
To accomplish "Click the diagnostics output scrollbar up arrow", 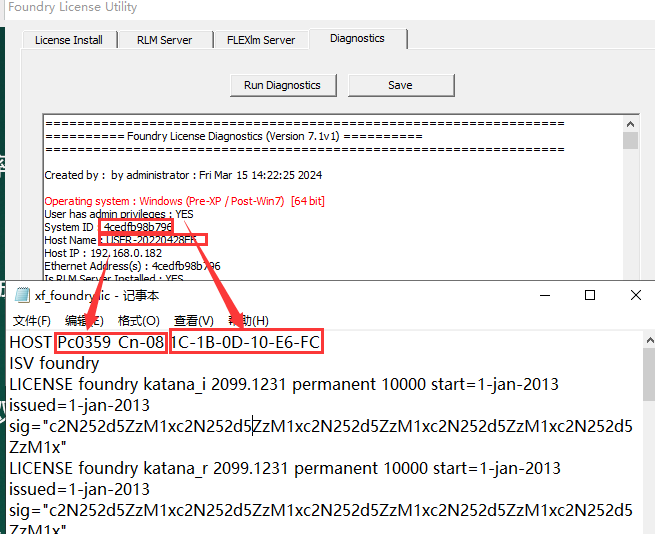I will click(630, 124).
